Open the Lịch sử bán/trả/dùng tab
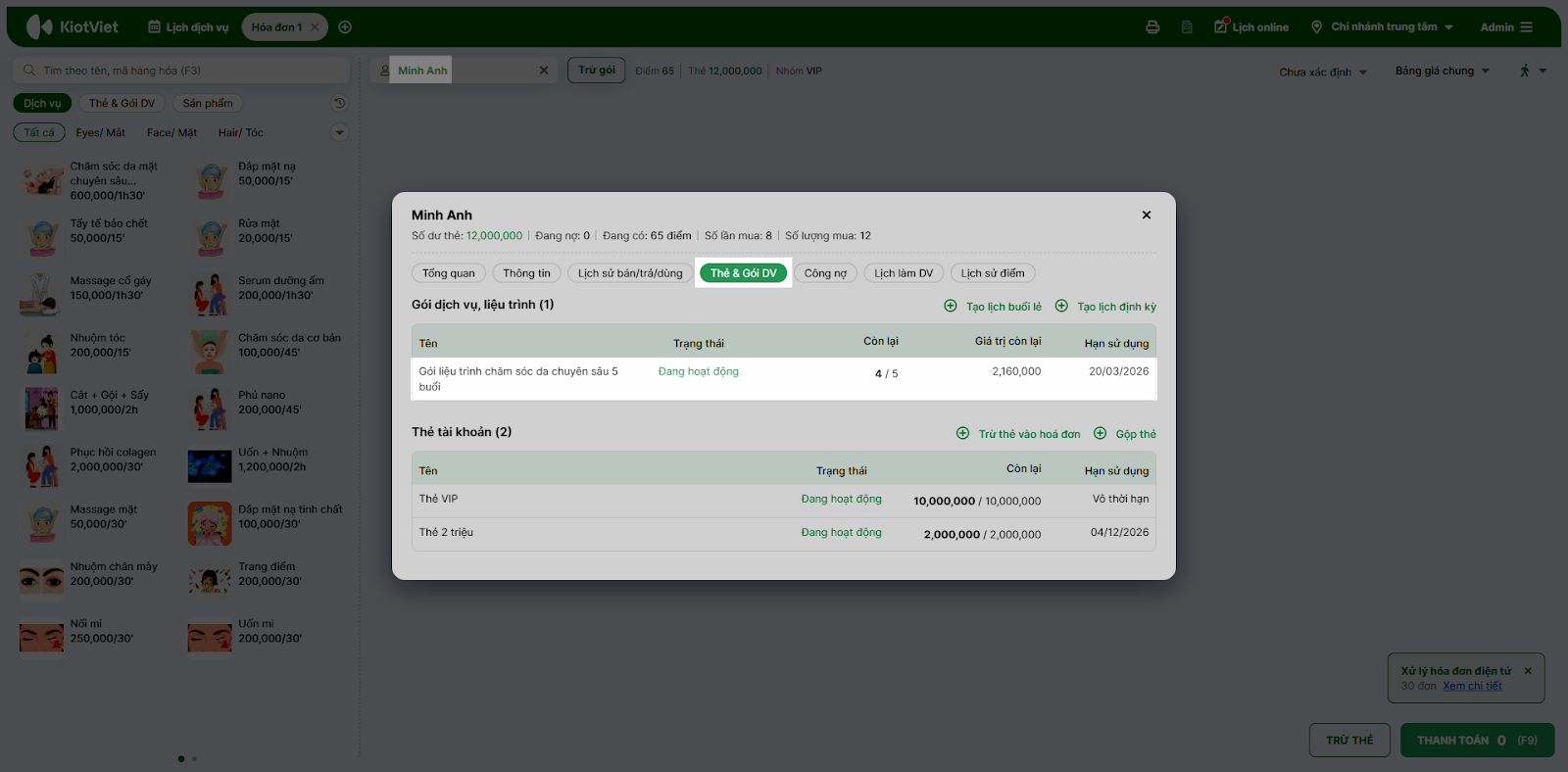Screen dimensions: 1568x772 click(x=630, y=273)
